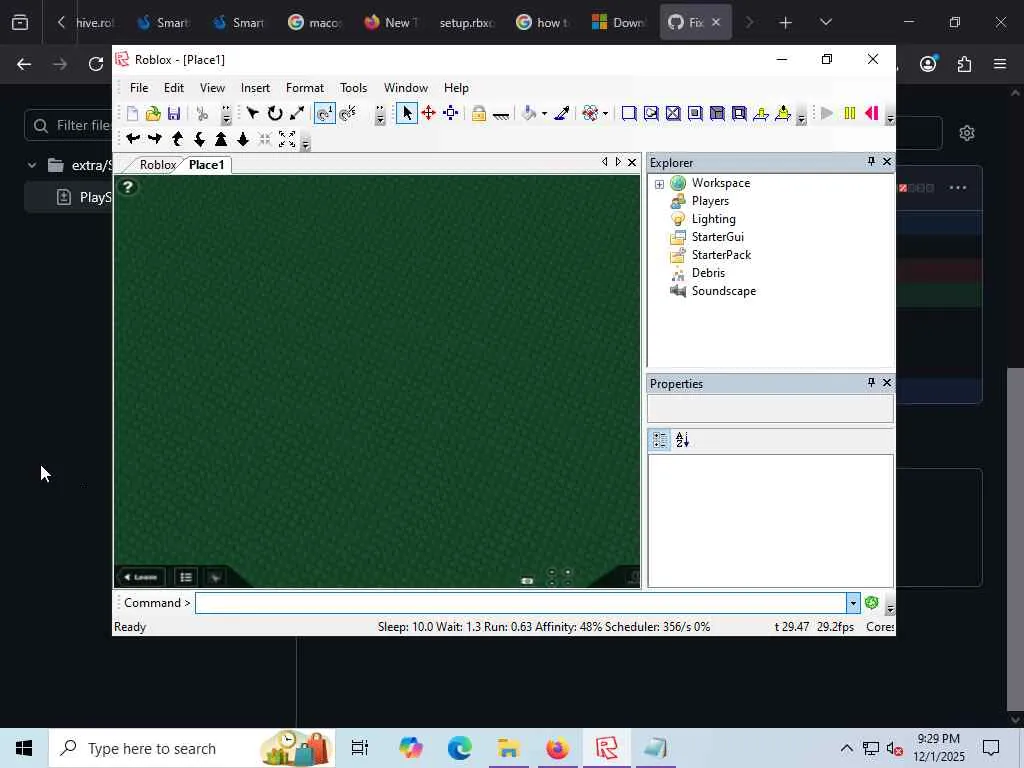The image size is (1024, 768).
Task: Click inside the Command input field
Action: pyautogui.click(x=521, y=603)
